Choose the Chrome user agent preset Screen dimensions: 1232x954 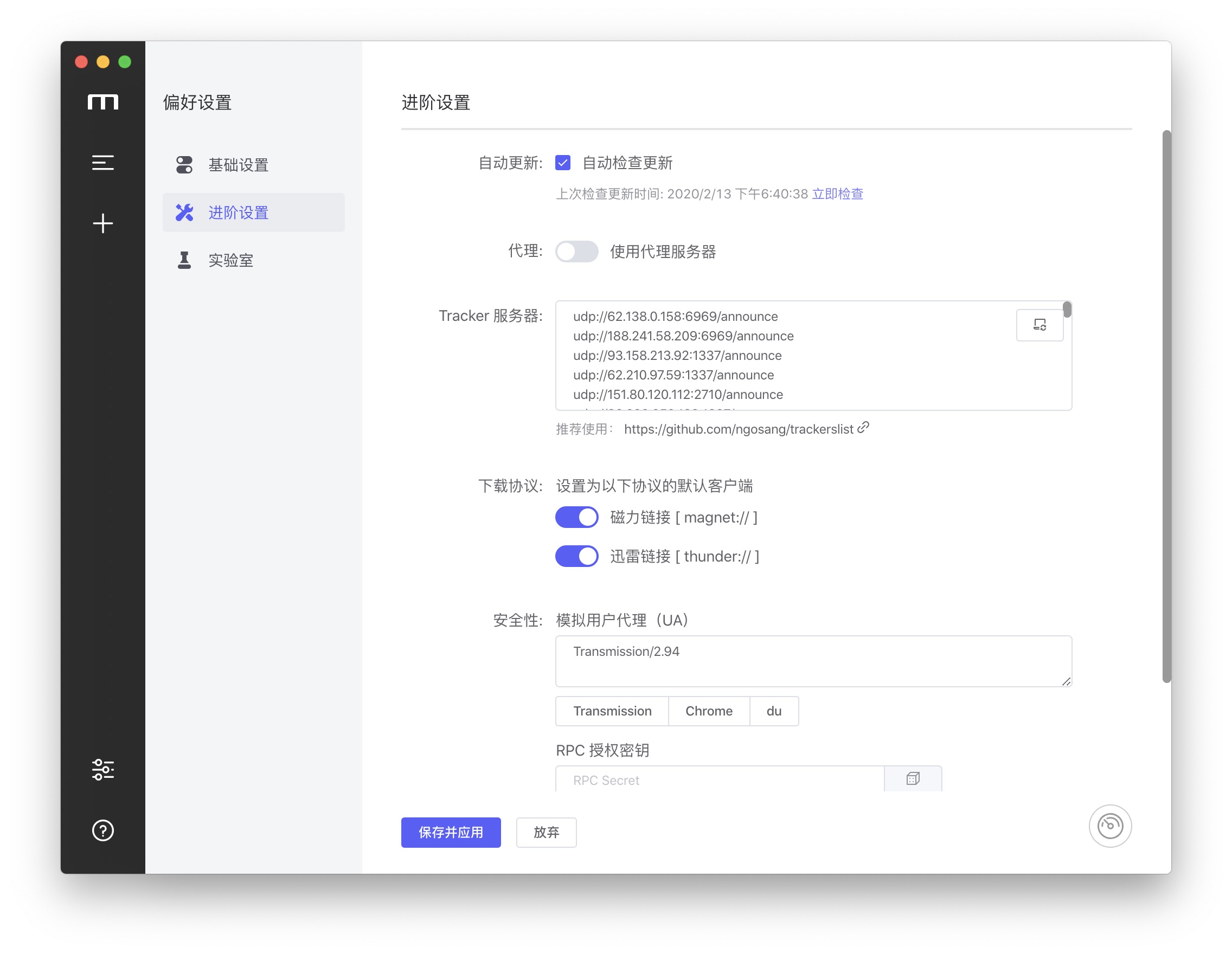[708, 711]
